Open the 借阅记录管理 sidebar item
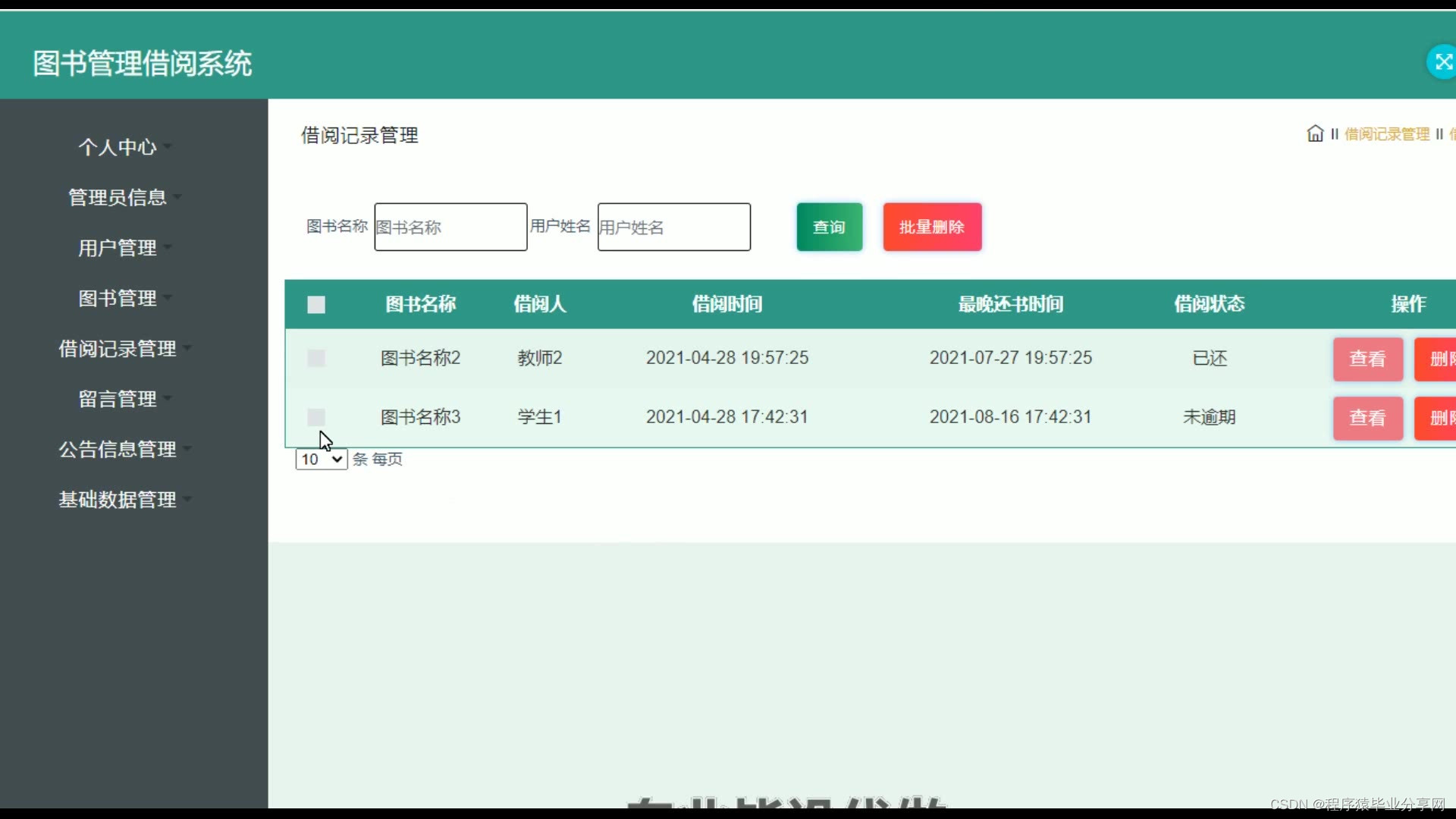This screenshot has width=1456, height=819. pyautogui.click(x=118, y=349)
